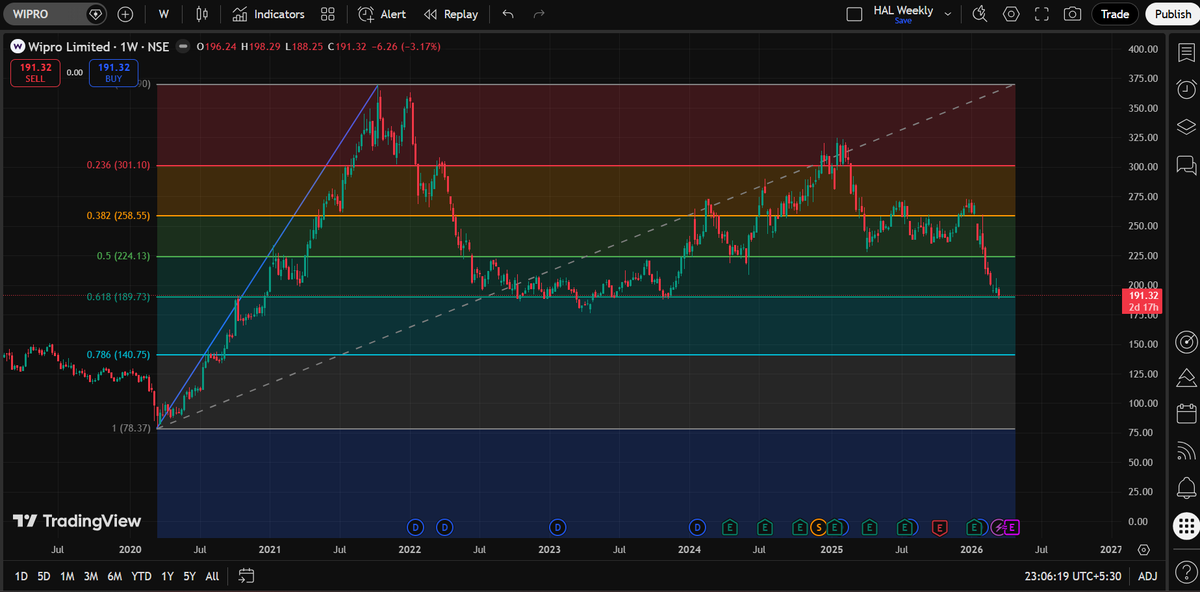Viewport: 1200px width, 592px height.
Task: Open the Object tree layers panel
Action: click(1186, 127)
